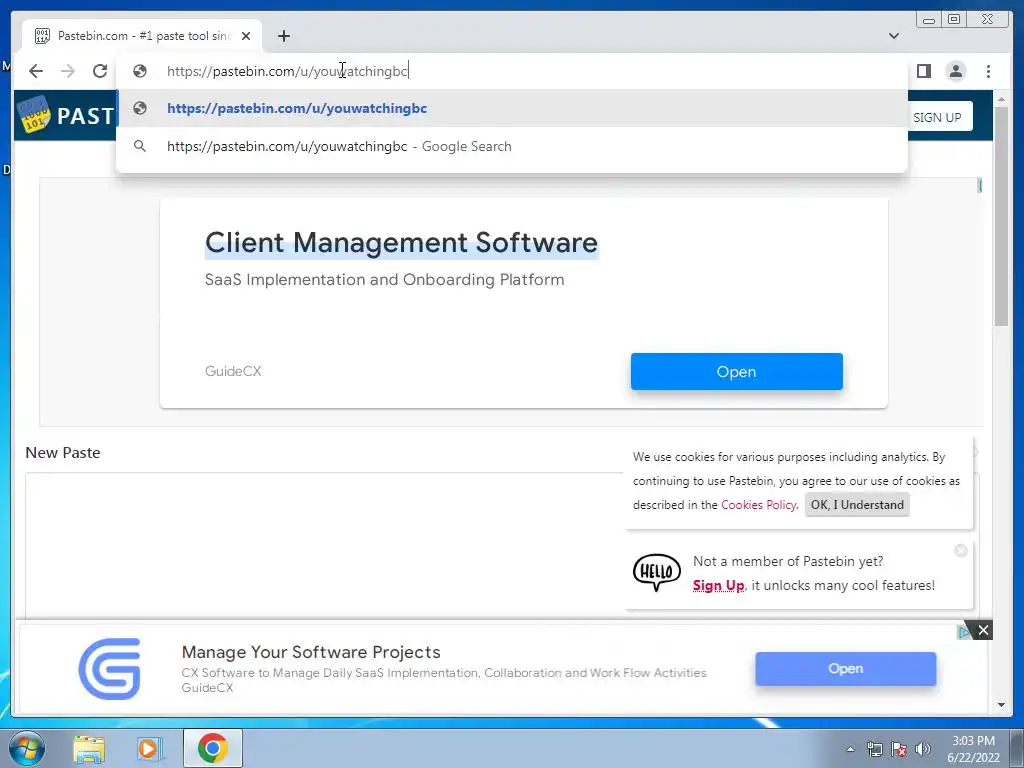The height and width of the screenshot is (768, 1024).
Task: Open the Windows Start menu
Action: (x=27, y=748)
